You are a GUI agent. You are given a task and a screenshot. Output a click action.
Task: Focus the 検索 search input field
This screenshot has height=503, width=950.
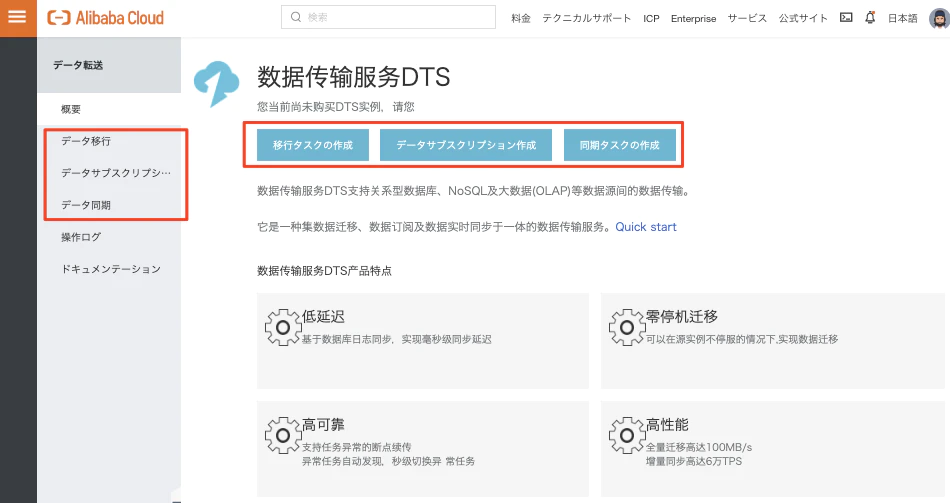tap(388, 17)
